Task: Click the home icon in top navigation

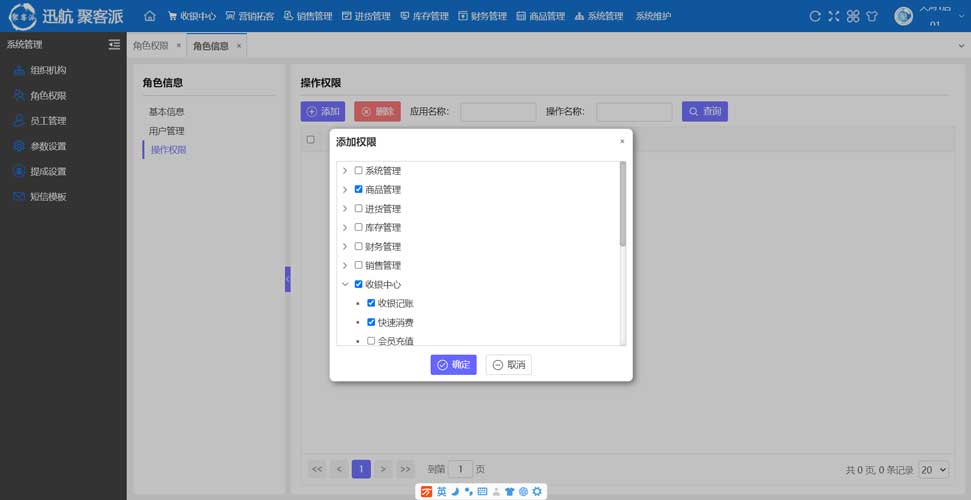Action: coord(150,16)
